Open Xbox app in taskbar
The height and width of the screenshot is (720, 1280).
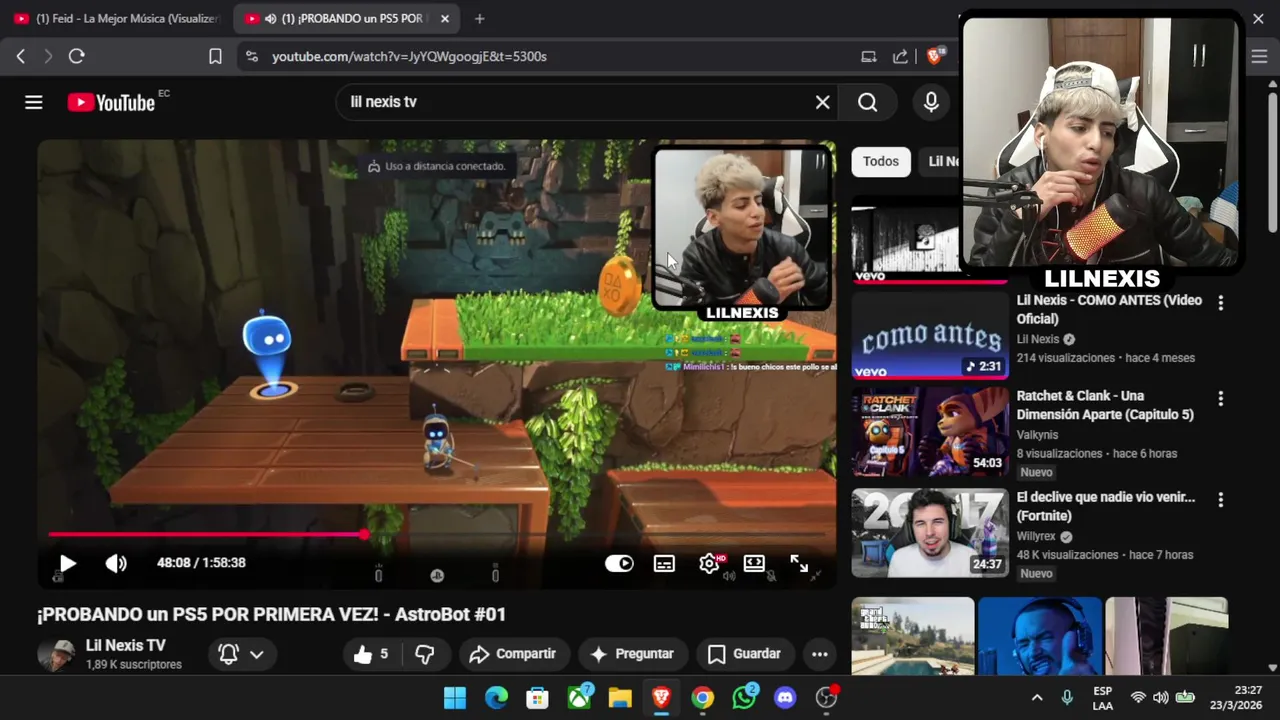tap(579, 697)
